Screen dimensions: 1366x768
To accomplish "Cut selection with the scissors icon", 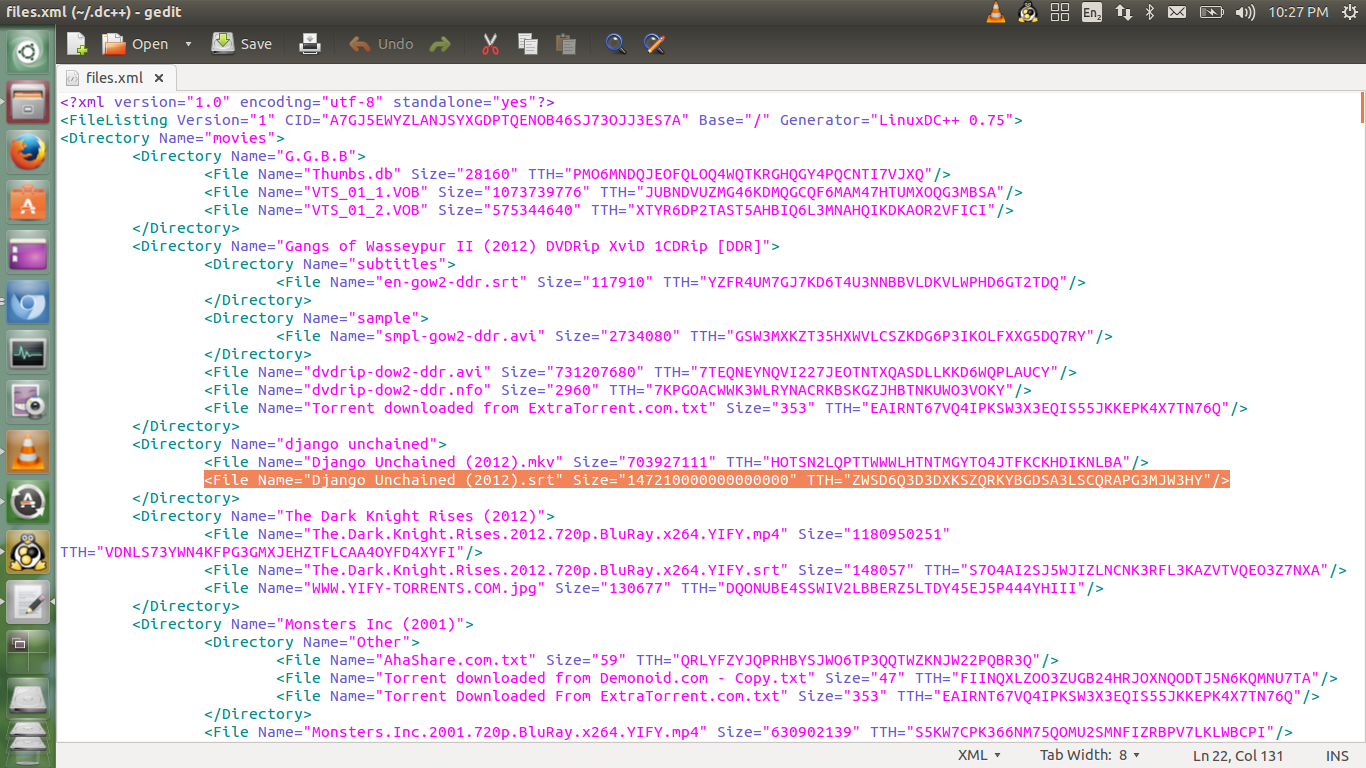I will (490, 44).
